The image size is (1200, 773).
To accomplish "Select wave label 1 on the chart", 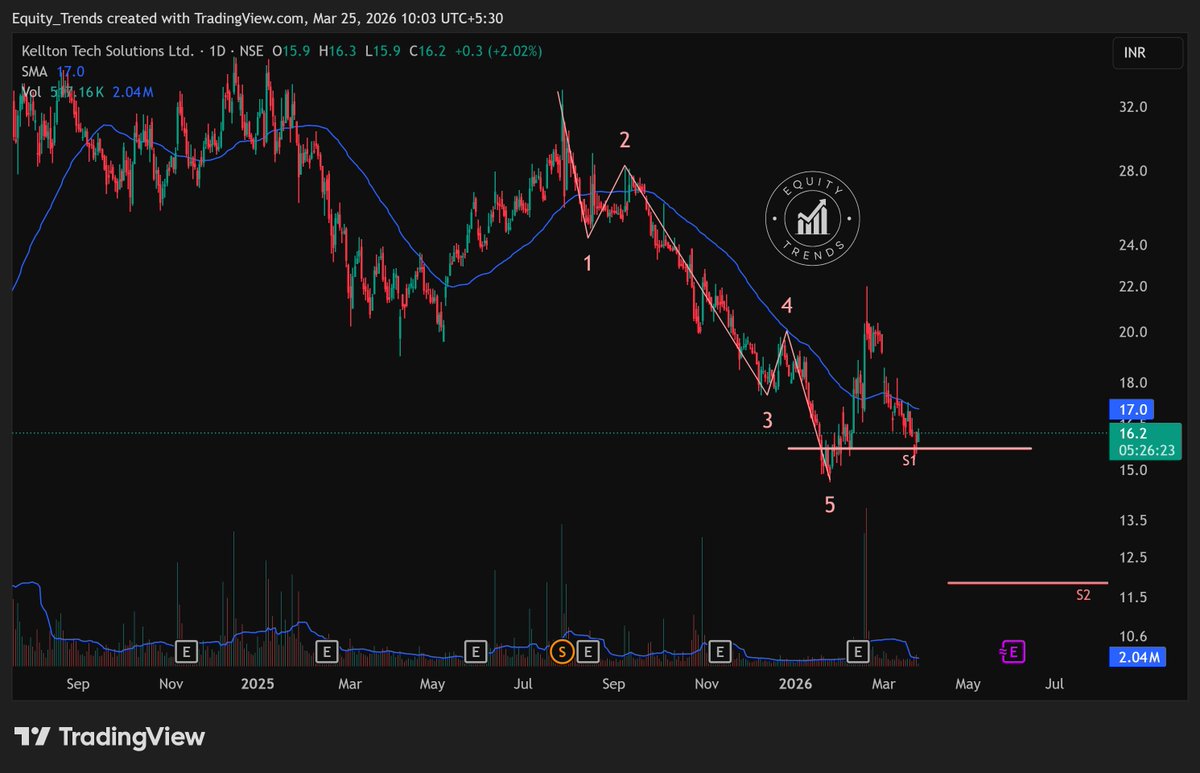I will [x=588, y=263].
